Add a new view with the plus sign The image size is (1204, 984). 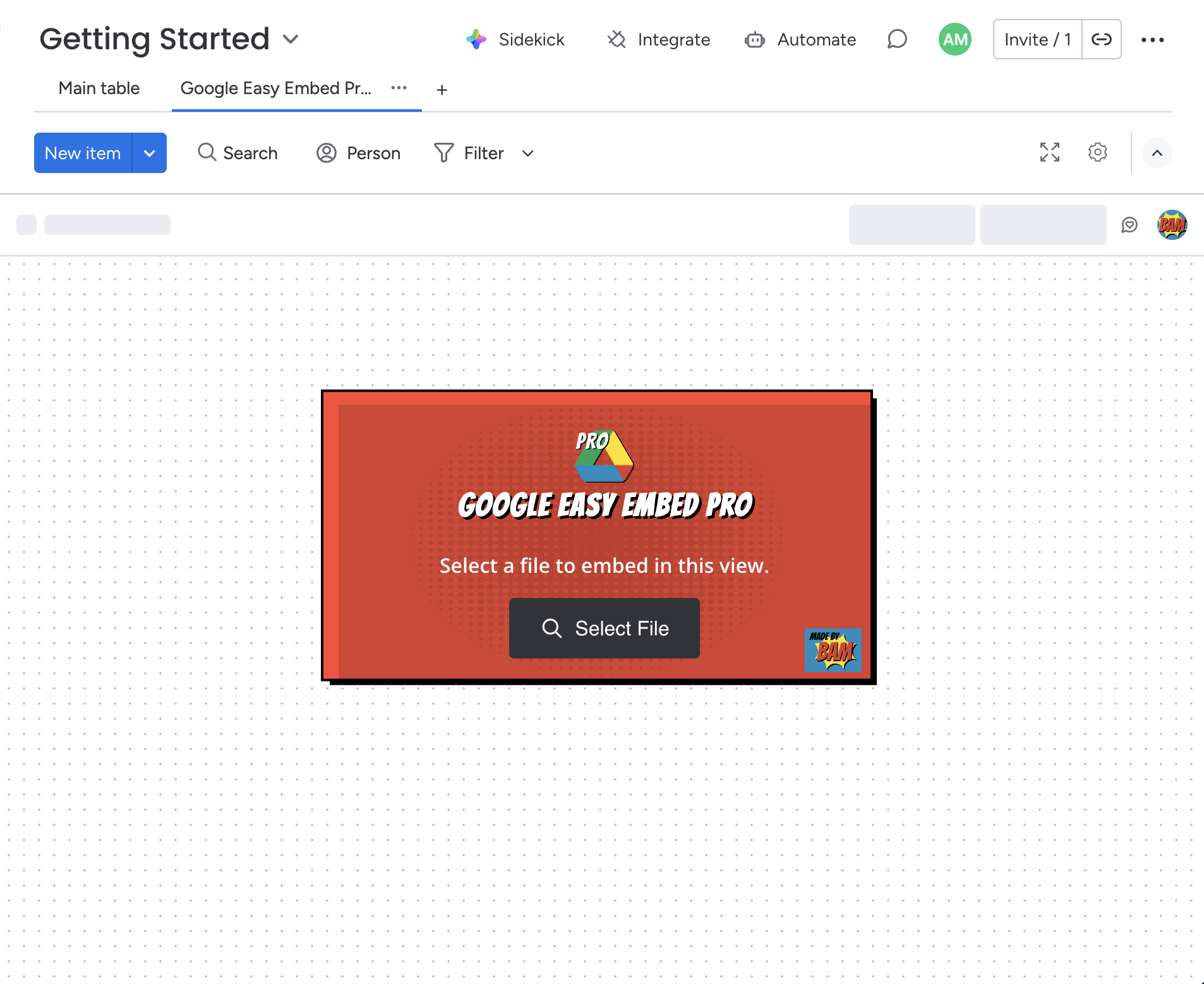[x=441, y=89]
